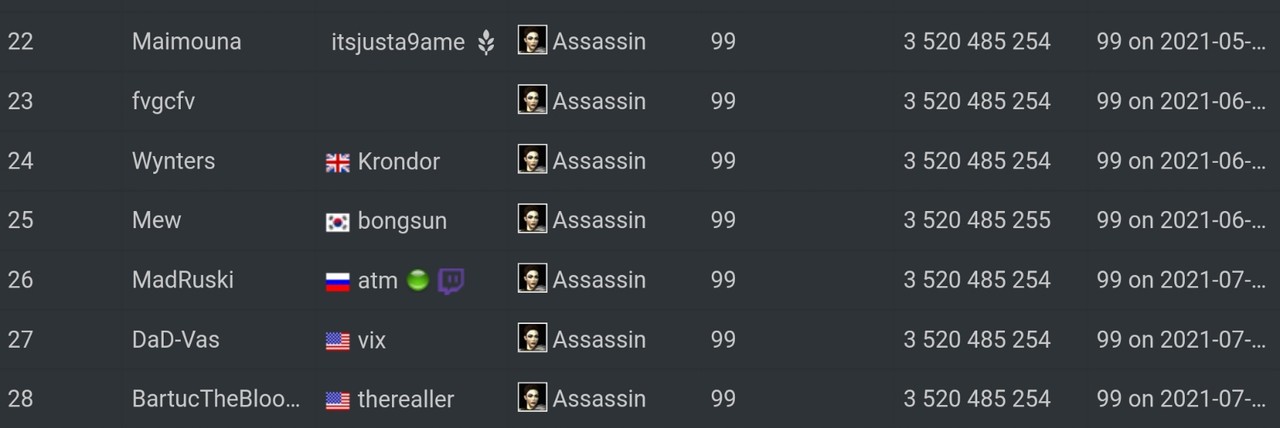Click the US flag next to vix
The height and width of the screenshot is (428, 1280).
coord(338,341)
